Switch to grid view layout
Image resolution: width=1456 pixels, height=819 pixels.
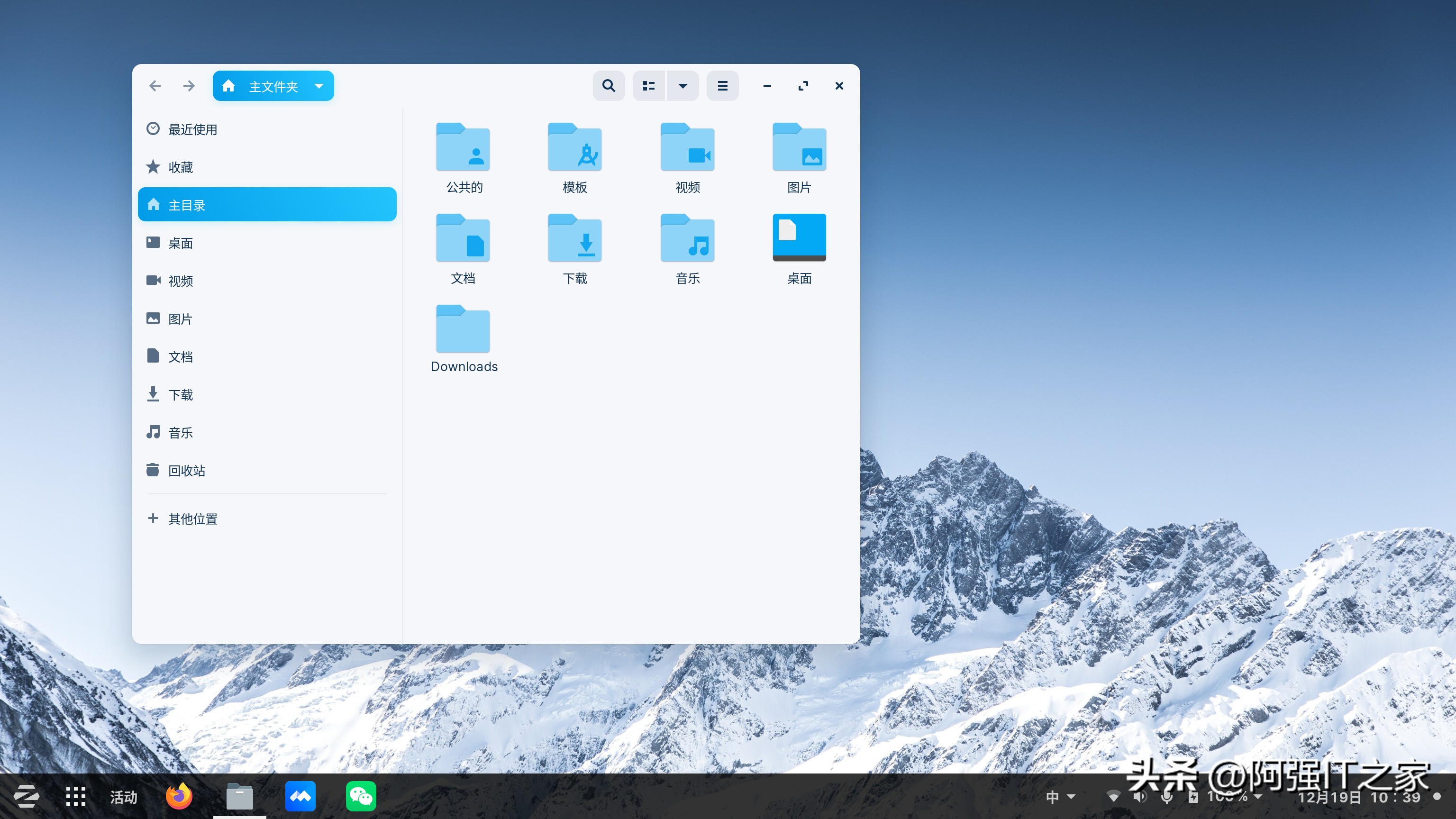click(648, 85)
